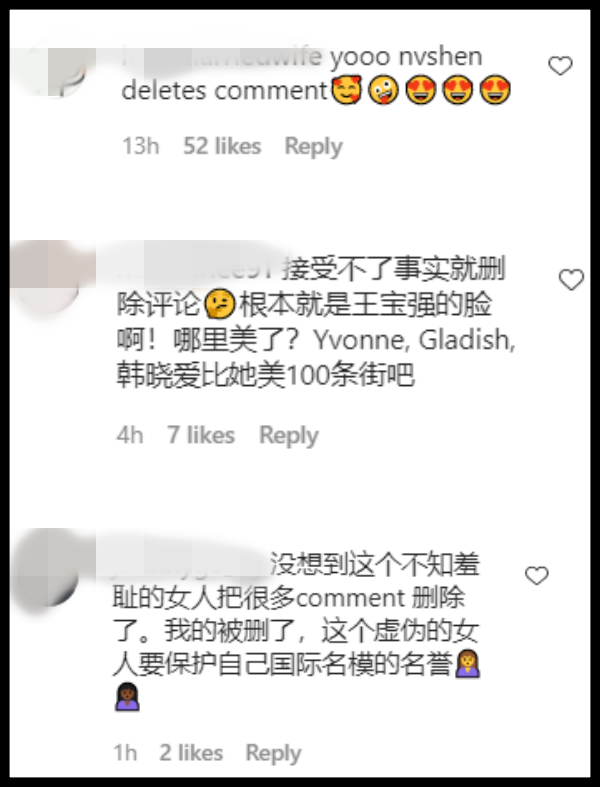View the list of 52 likes
600x787 pixels.
222,146
